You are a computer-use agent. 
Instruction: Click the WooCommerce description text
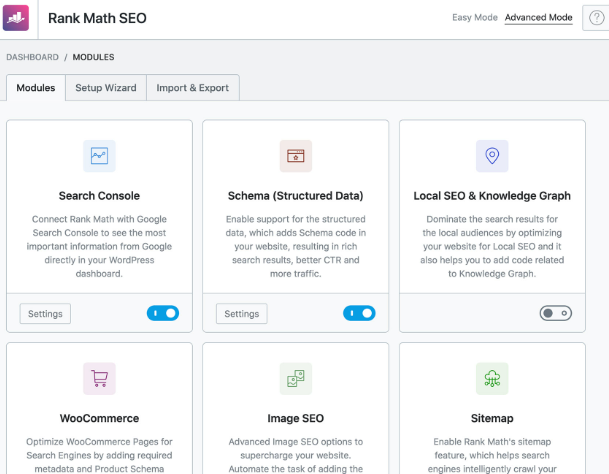99,455
